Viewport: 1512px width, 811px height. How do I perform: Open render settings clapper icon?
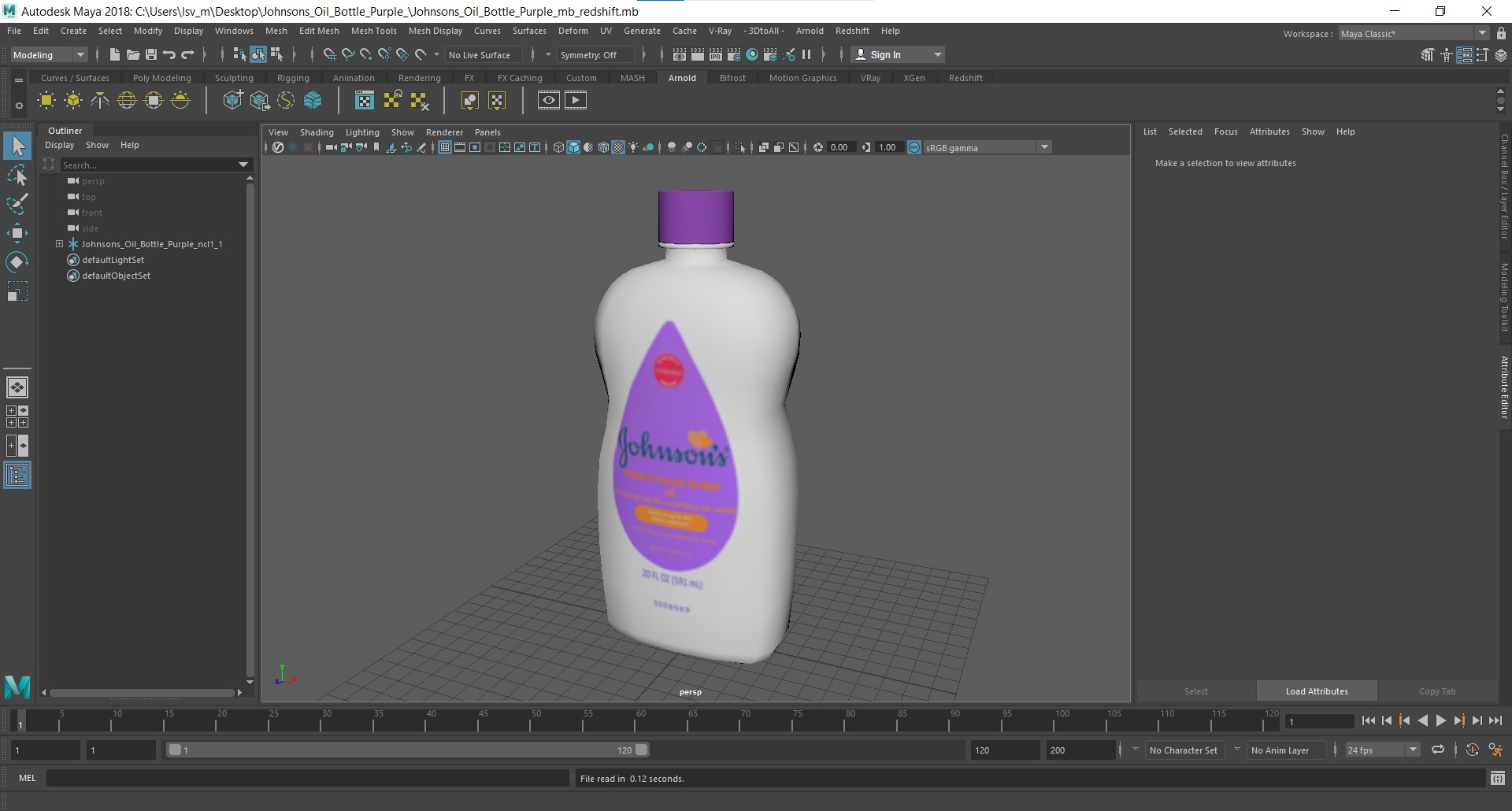(x=734, y=54)
